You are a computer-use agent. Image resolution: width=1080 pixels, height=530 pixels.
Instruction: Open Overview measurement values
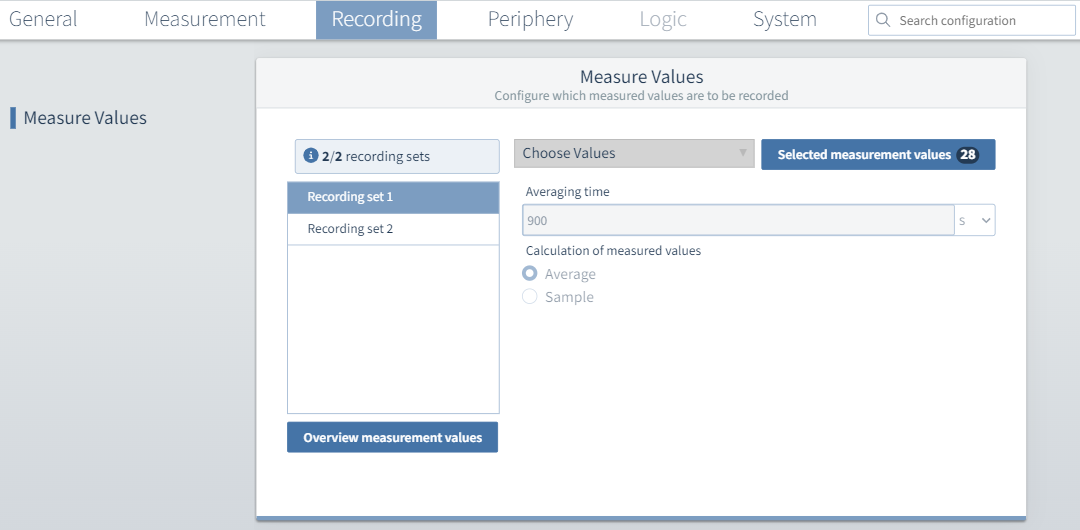[392, 437]
